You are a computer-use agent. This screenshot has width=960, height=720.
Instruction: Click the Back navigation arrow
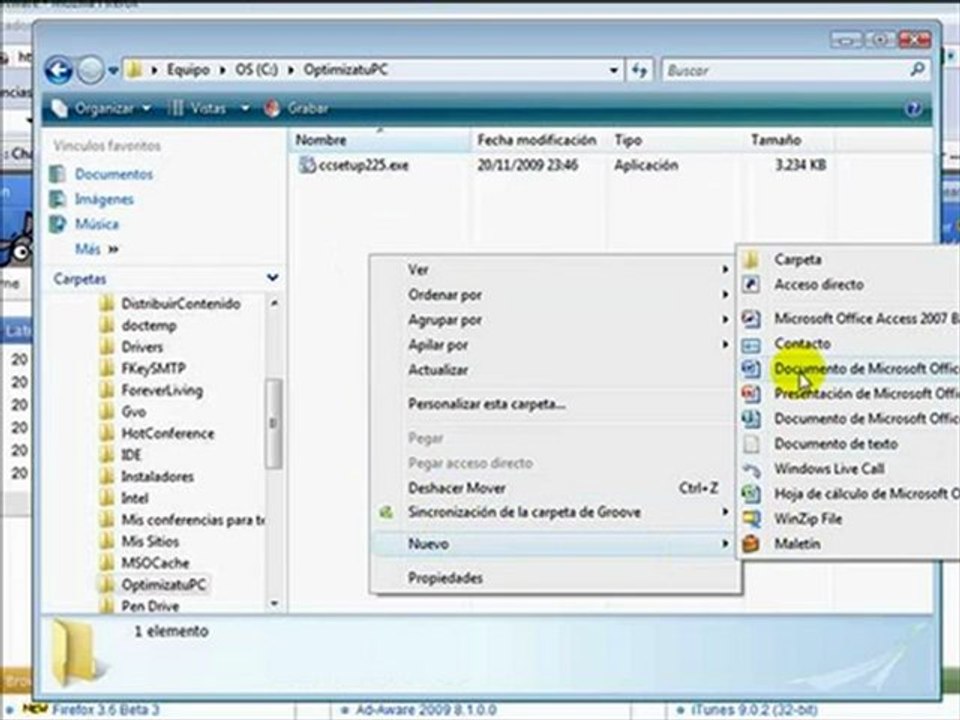click(59, 70)
